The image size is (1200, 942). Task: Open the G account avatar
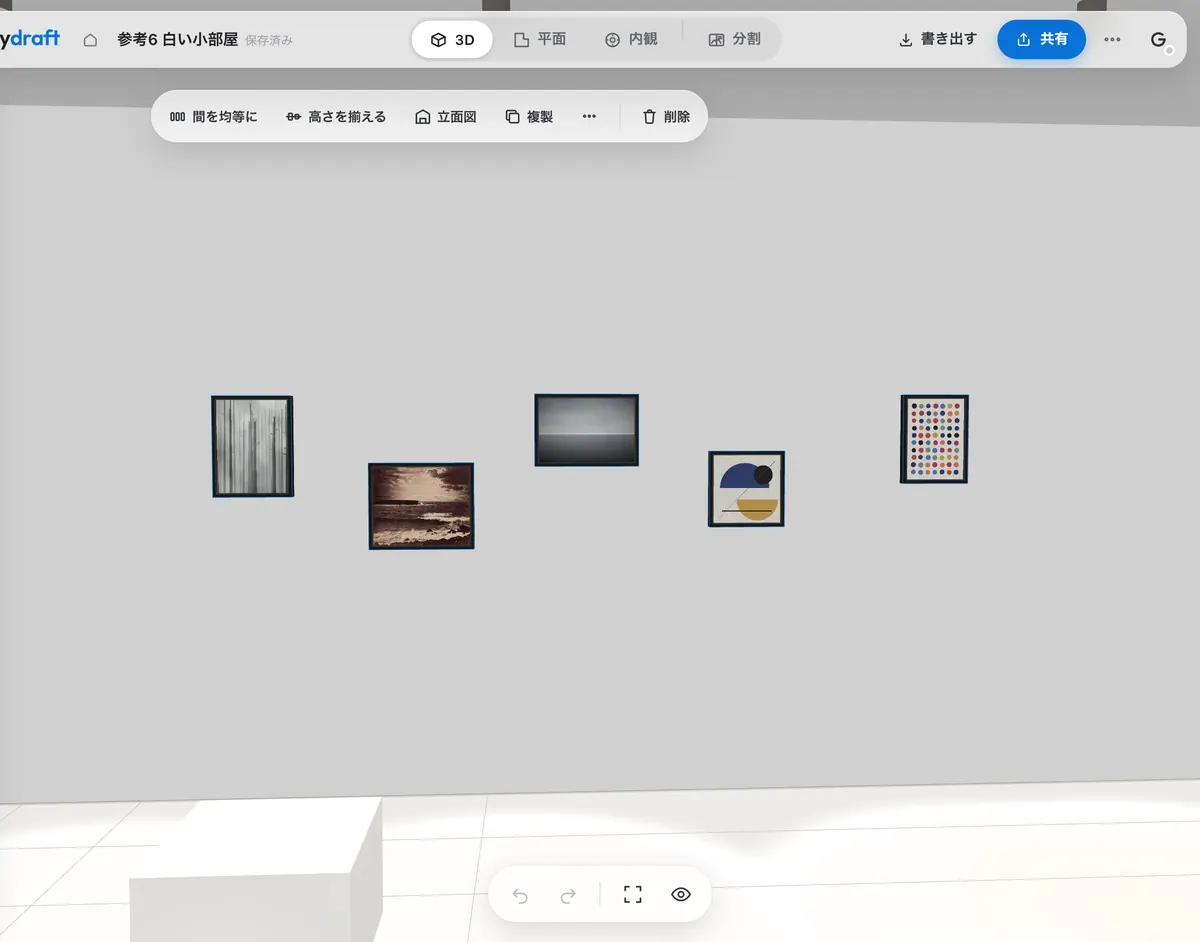[x=1159, y=40]
